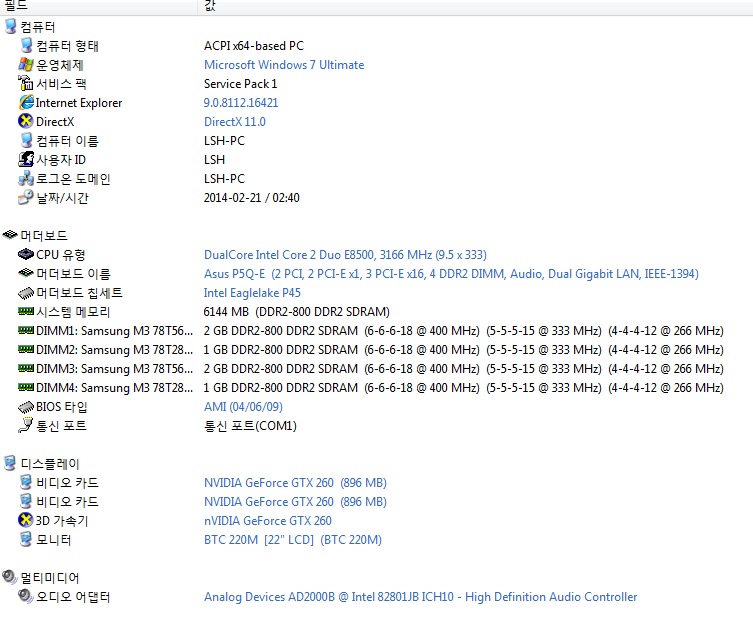Open the Microsoft Windows 7 Ultimate link
Screen dimensions: 753x622
pyautogui.click(x=284, y=64)
